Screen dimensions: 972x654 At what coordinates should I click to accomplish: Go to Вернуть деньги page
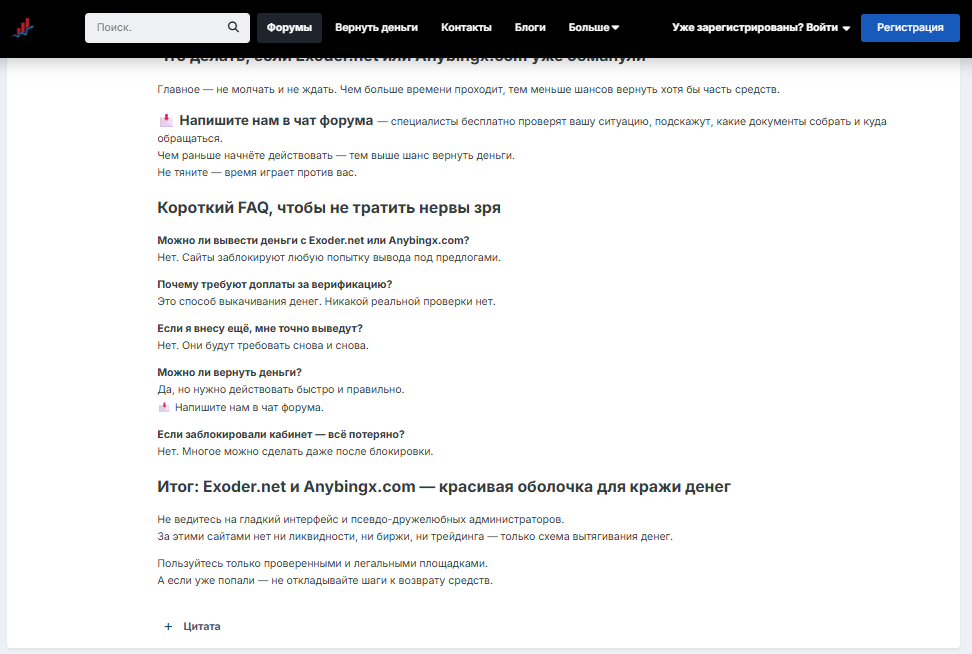tap(376, 28)
